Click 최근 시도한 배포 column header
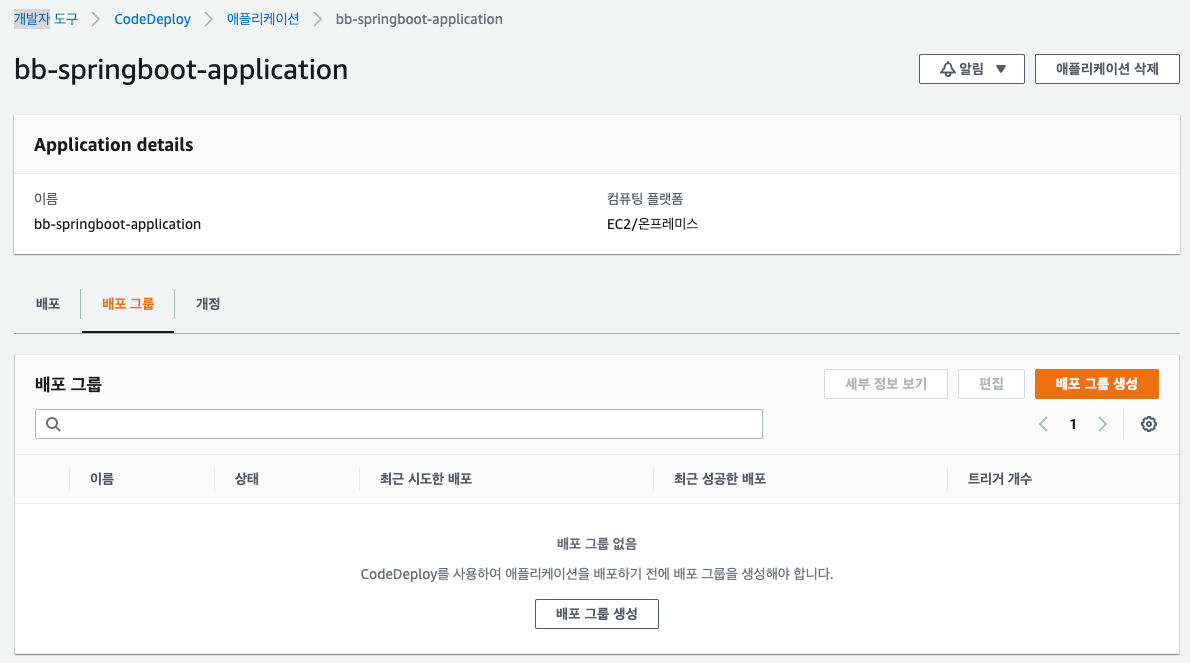The image size is (1190, 663). 426,479
